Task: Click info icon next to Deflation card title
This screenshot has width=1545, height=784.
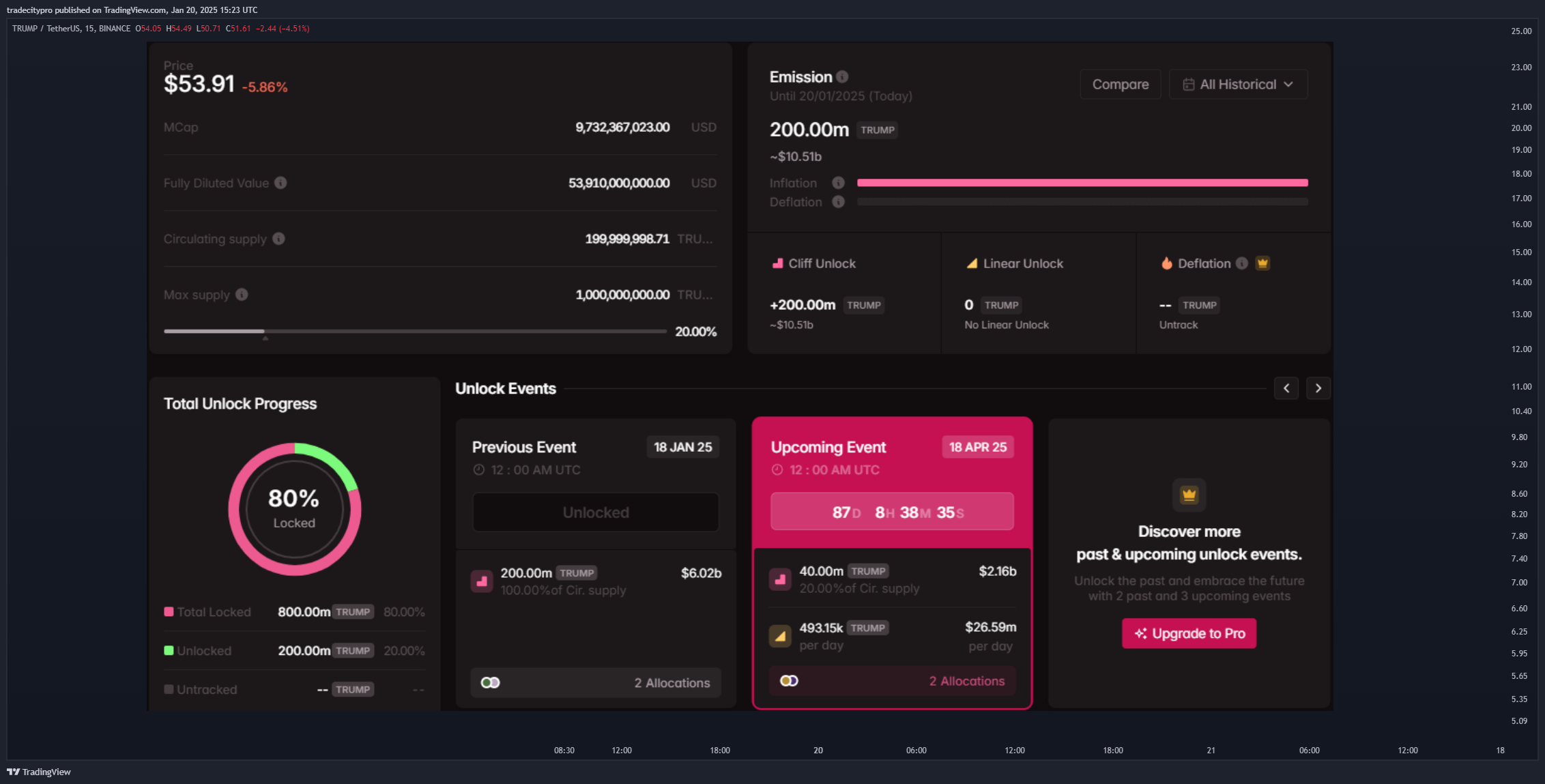Action: (1242, 263)
